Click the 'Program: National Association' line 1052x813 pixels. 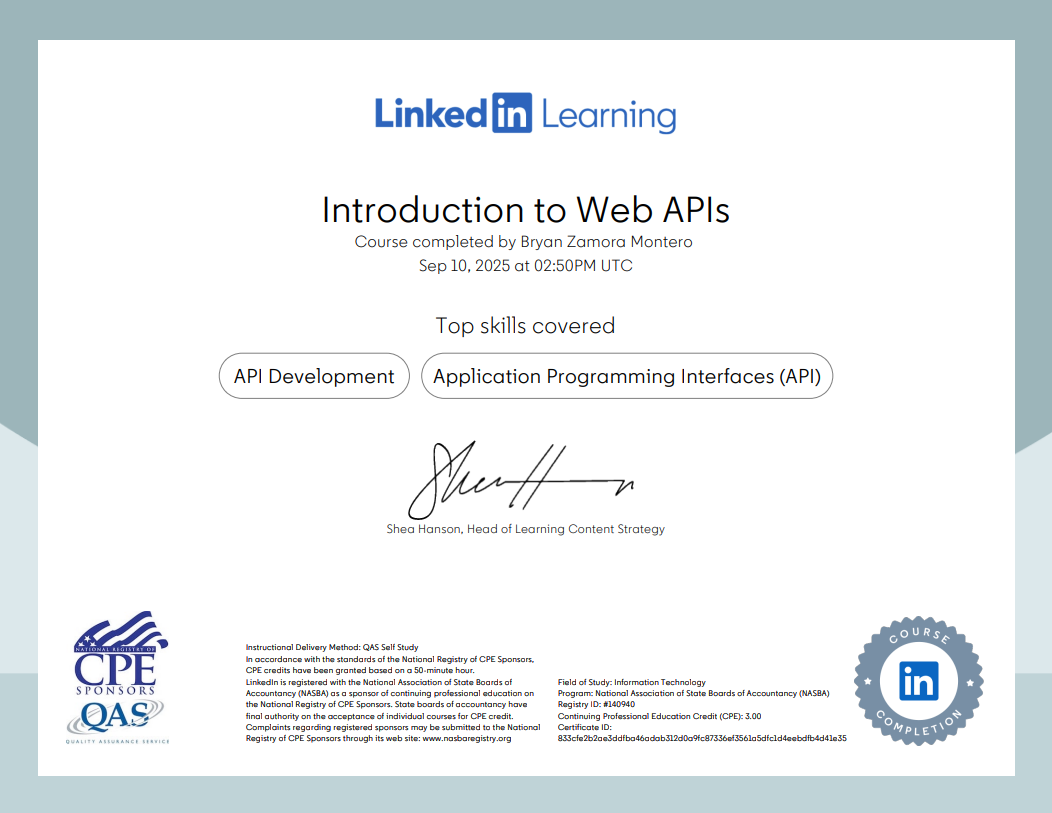coord(693,693)
